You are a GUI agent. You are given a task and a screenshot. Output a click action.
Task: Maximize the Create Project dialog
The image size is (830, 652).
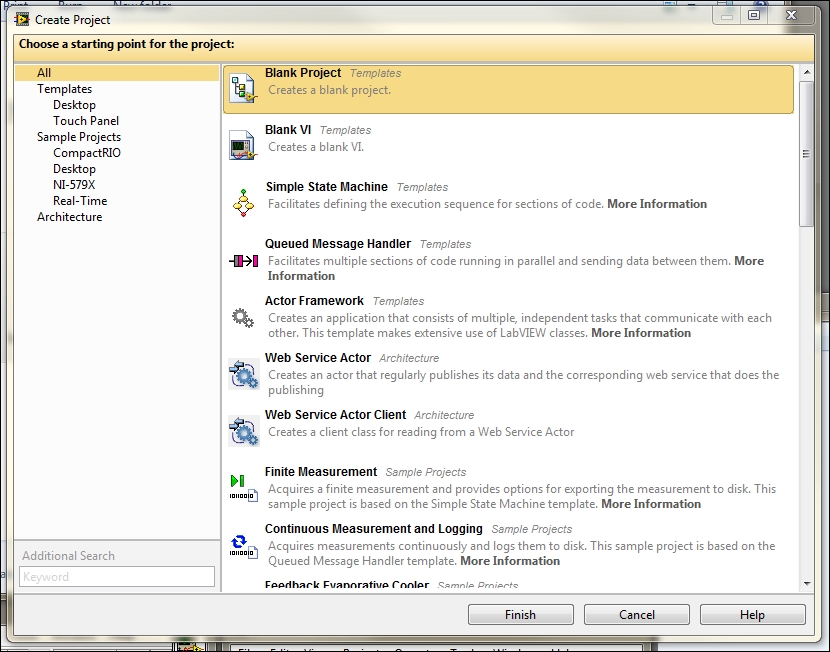[753, 15]
